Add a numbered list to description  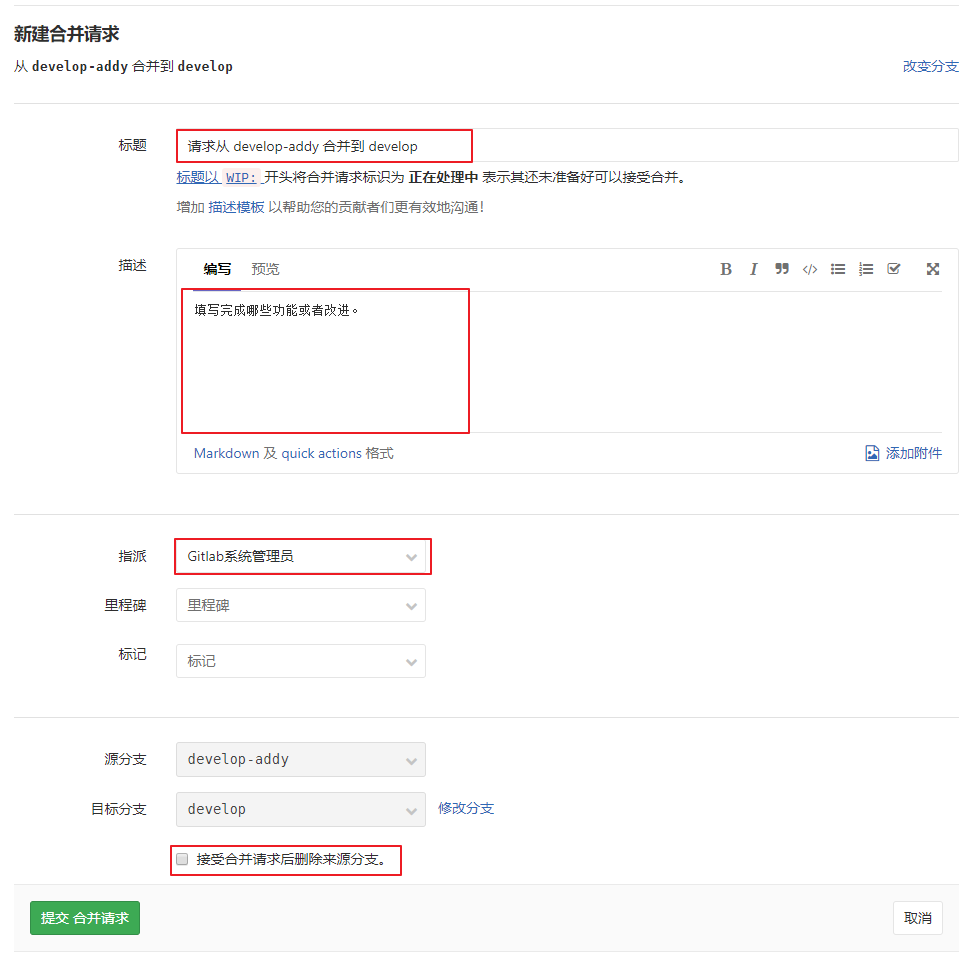pos(866,269)
